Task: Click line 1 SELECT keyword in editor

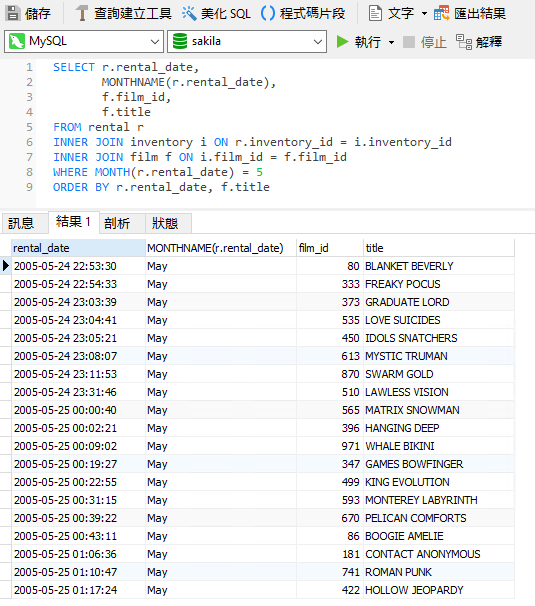Action: pyautogui.click(x=73, y=67)
